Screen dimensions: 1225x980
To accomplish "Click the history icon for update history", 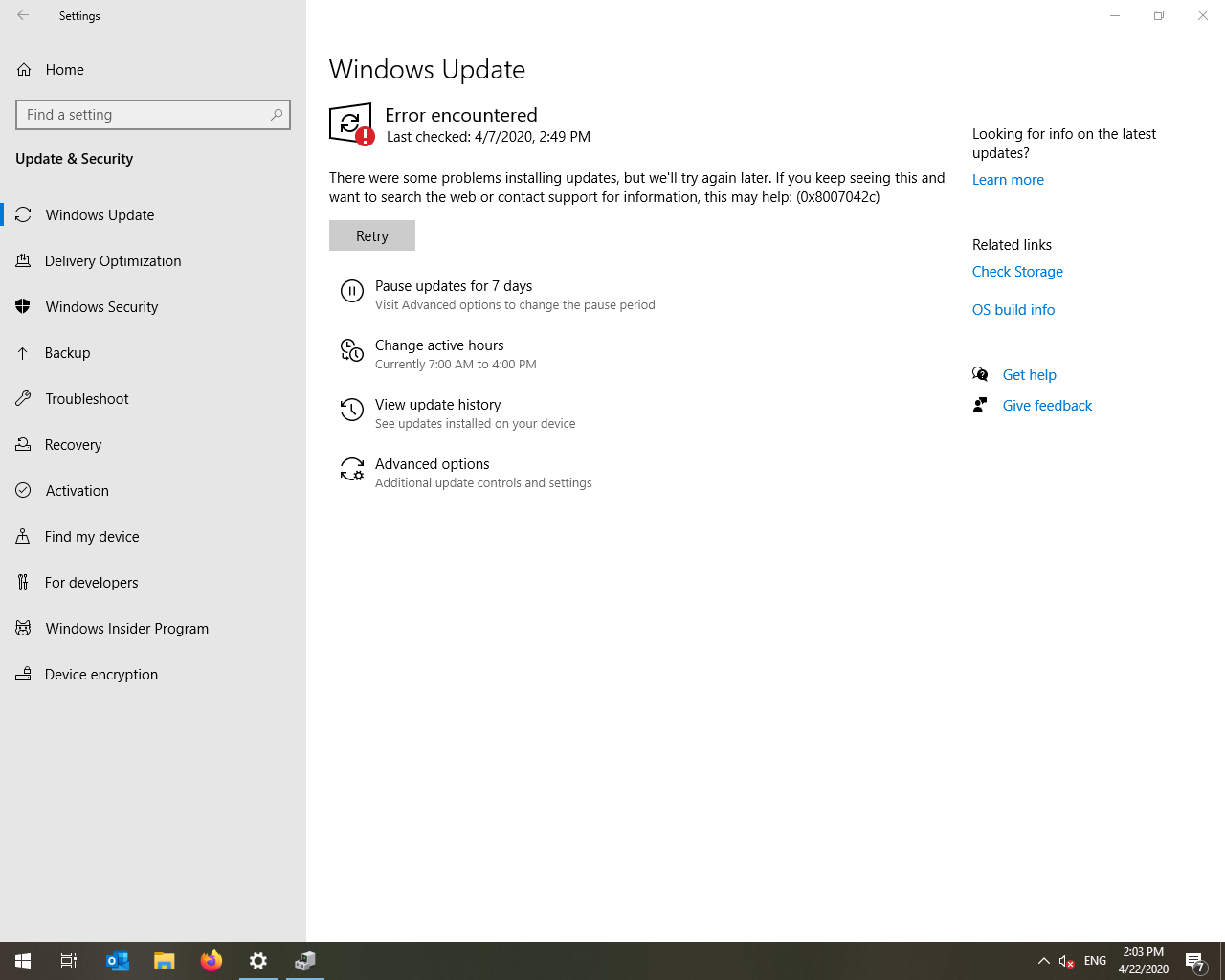I will pyautogui.click(x=352, y=410).
